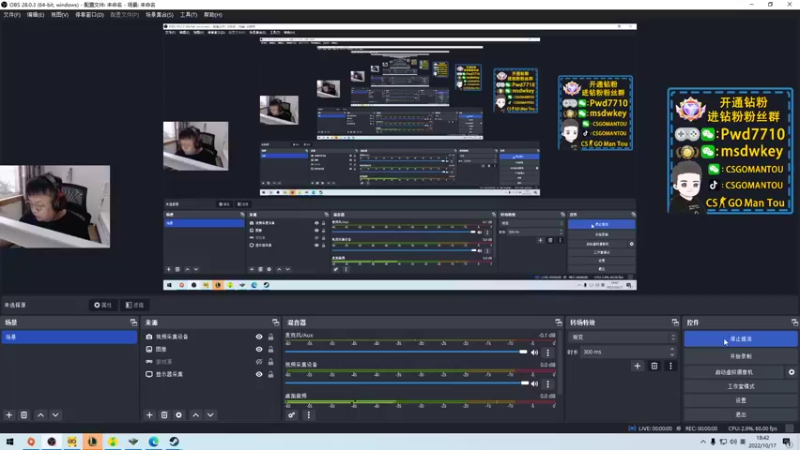Add a scene transition with plus
This screenshot has width=800, height=450.
(x=637, y=366)
